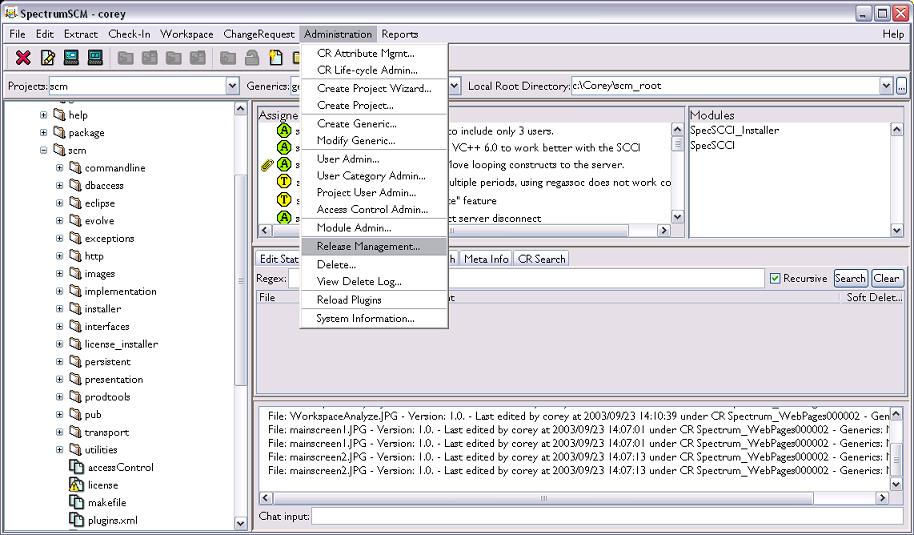Select the license_installer tree item
The height and width of the screenshot is (535, 914).
tap(121, 344)
